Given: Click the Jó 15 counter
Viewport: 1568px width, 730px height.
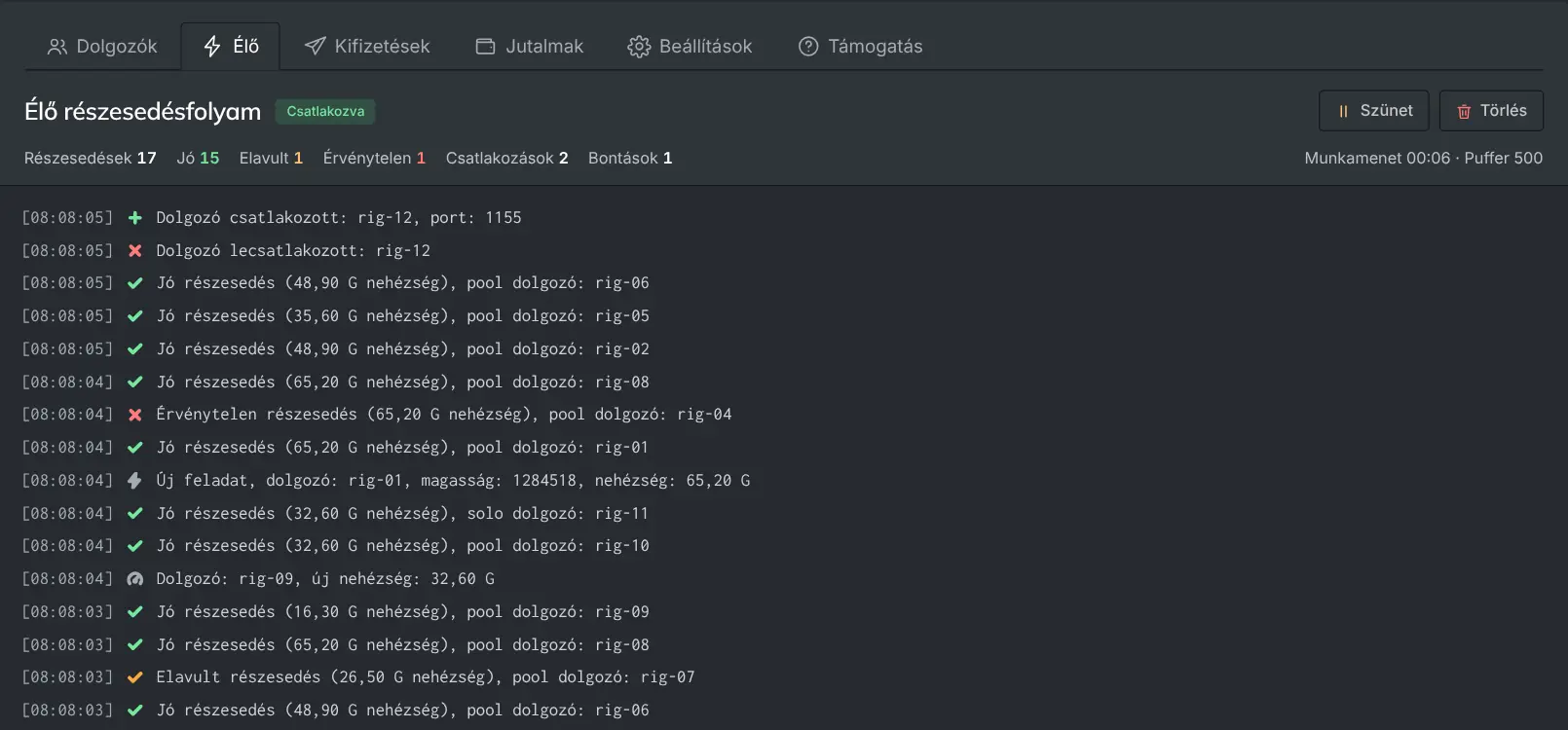Looking at the screenshot, I should click(198, 158).
